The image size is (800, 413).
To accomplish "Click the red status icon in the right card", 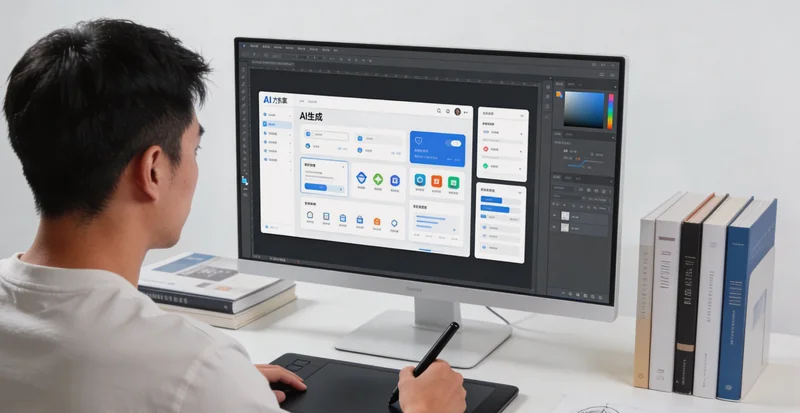I will point(486,150).
